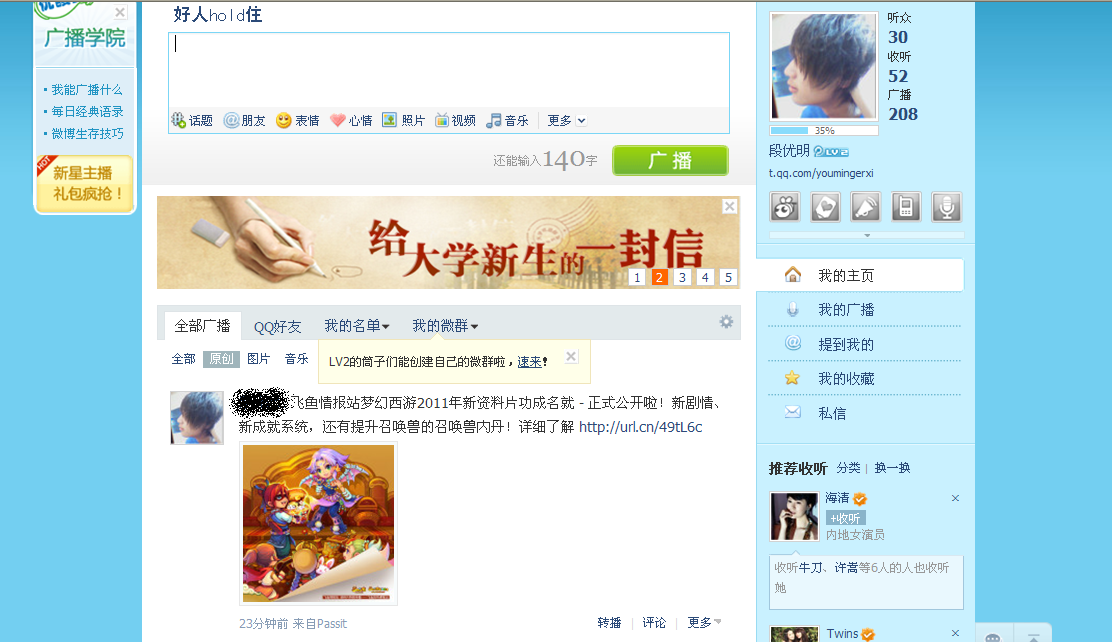Select the 音乐 feed filter

tap(296, 359)
